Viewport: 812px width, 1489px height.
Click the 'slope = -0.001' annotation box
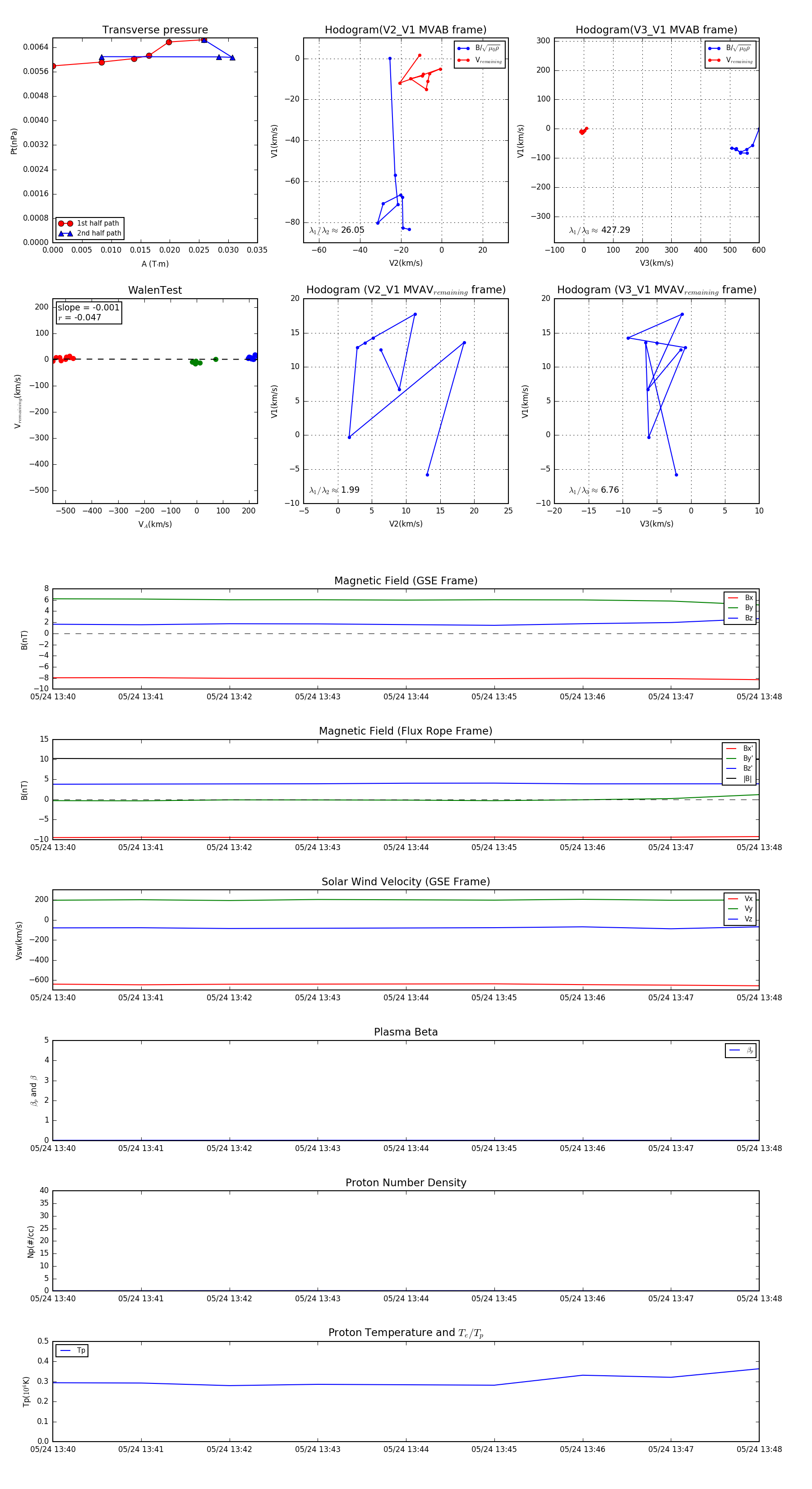click(88, 312)
